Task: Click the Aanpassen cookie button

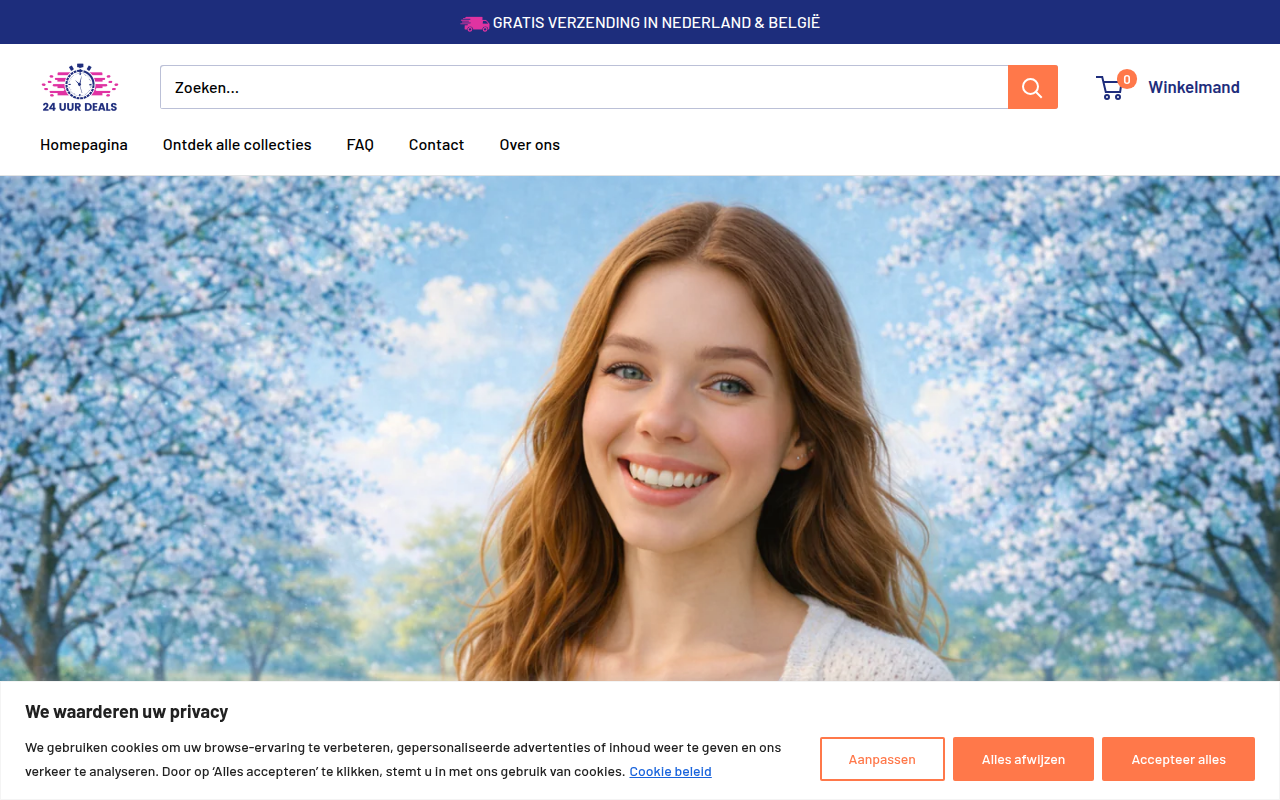Action: 882,759
